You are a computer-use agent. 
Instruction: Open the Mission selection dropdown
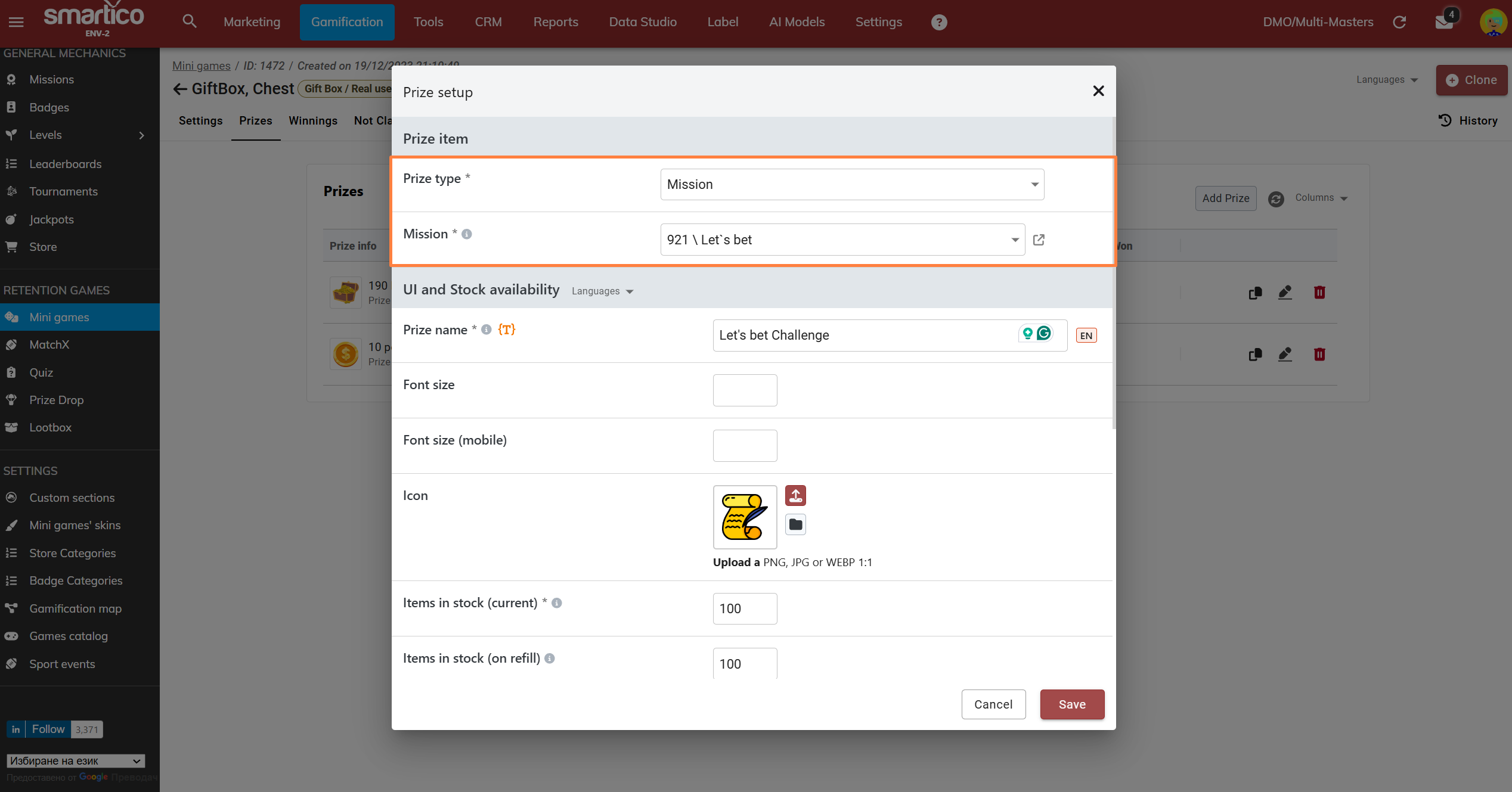(x=842, y=240)
